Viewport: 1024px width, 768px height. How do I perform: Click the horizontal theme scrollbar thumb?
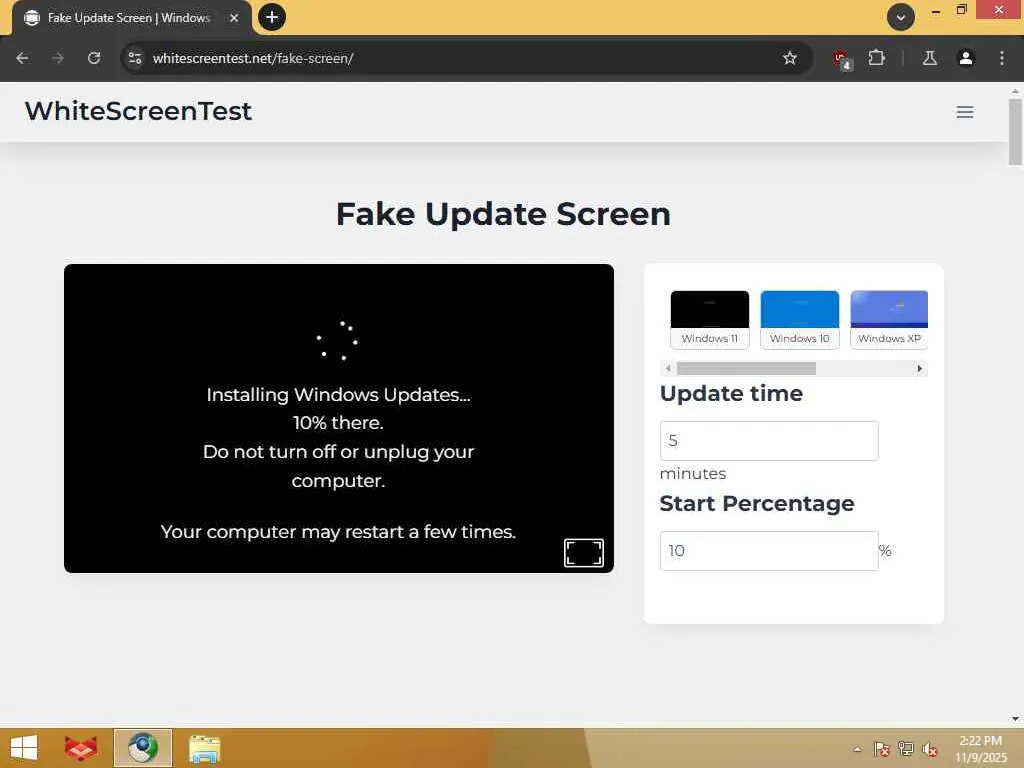point(746,369)
